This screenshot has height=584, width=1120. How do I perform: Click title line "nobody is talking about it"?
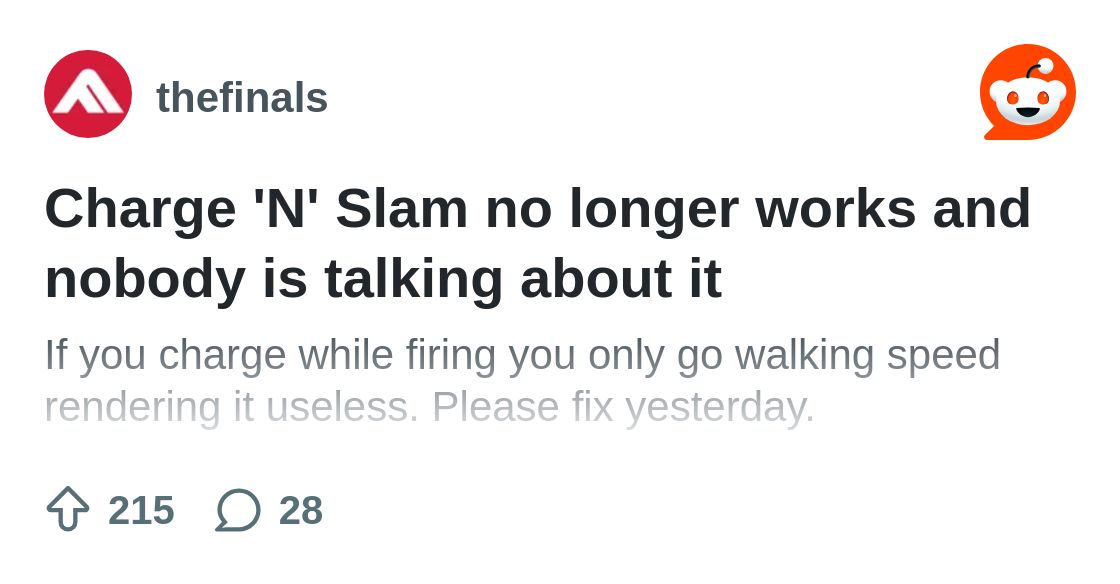(x=383, y=278)
